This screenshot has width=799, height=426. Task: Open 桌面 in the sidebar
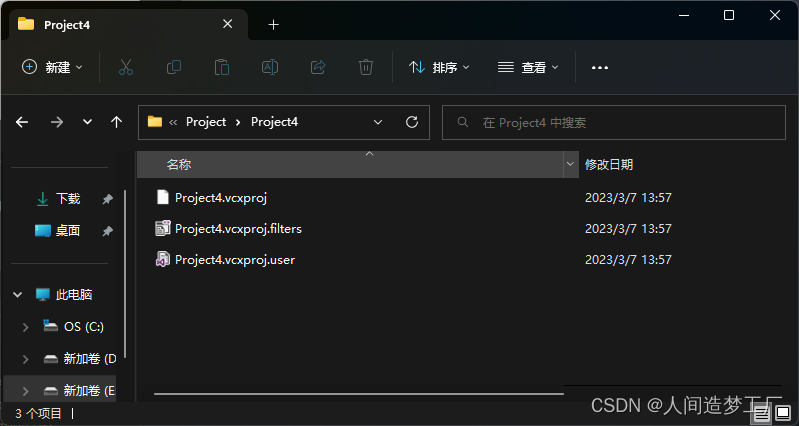67,231
